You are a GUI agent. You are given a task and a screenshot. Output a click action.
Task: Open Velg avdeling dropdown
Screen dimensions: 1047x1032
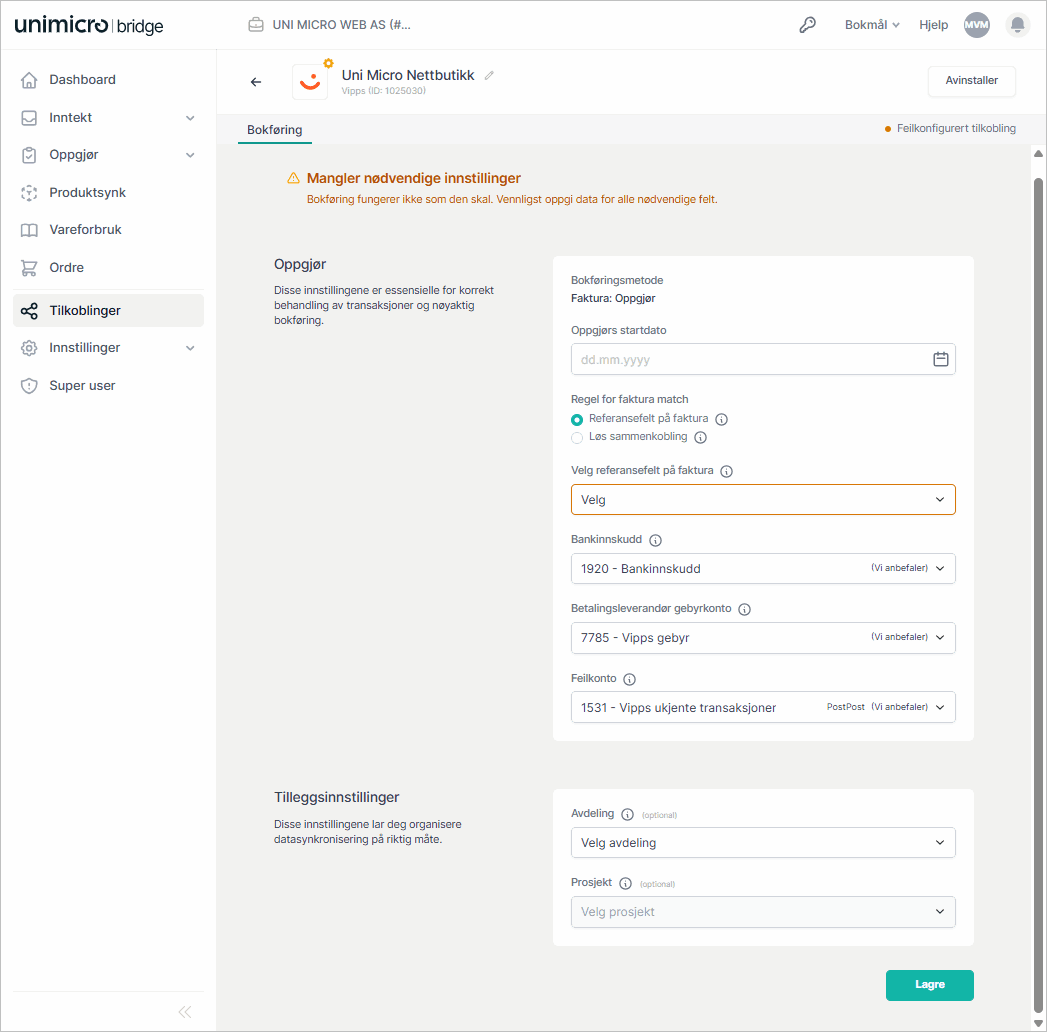[763, 842]
